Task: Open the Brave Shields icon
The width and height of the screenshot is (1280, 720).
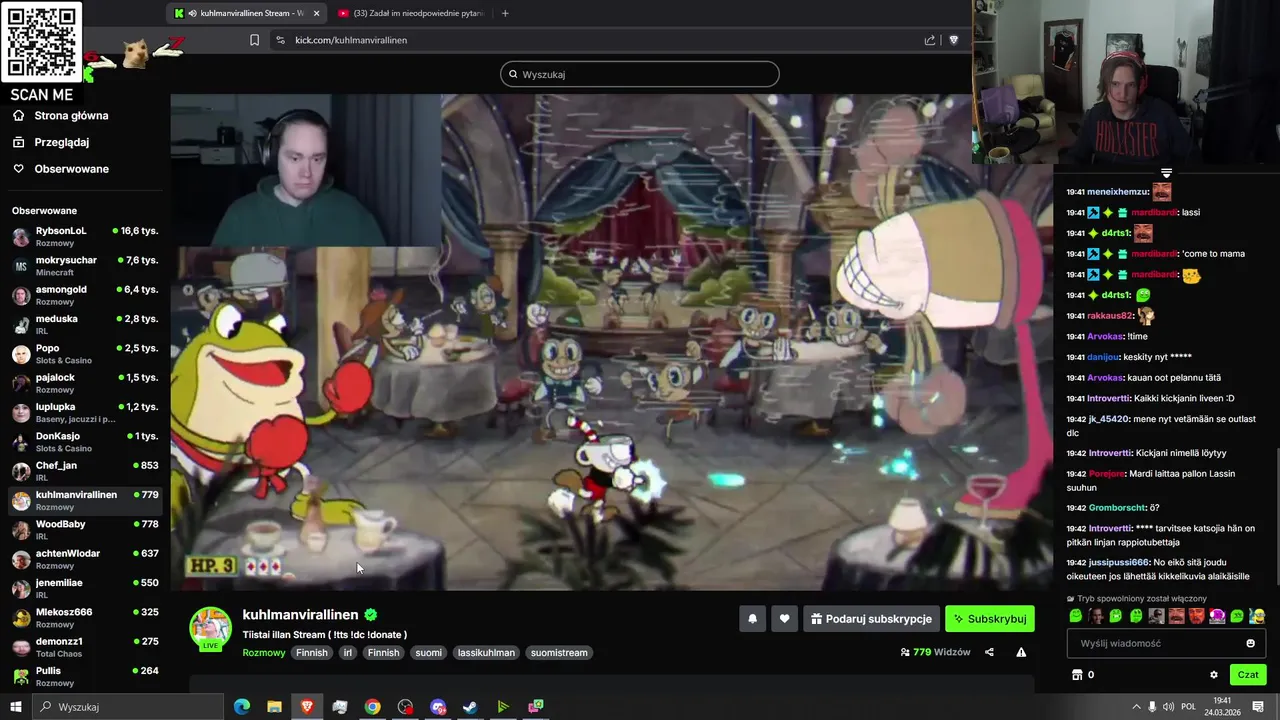Action: pyautogui.click(x=953, y=40)
